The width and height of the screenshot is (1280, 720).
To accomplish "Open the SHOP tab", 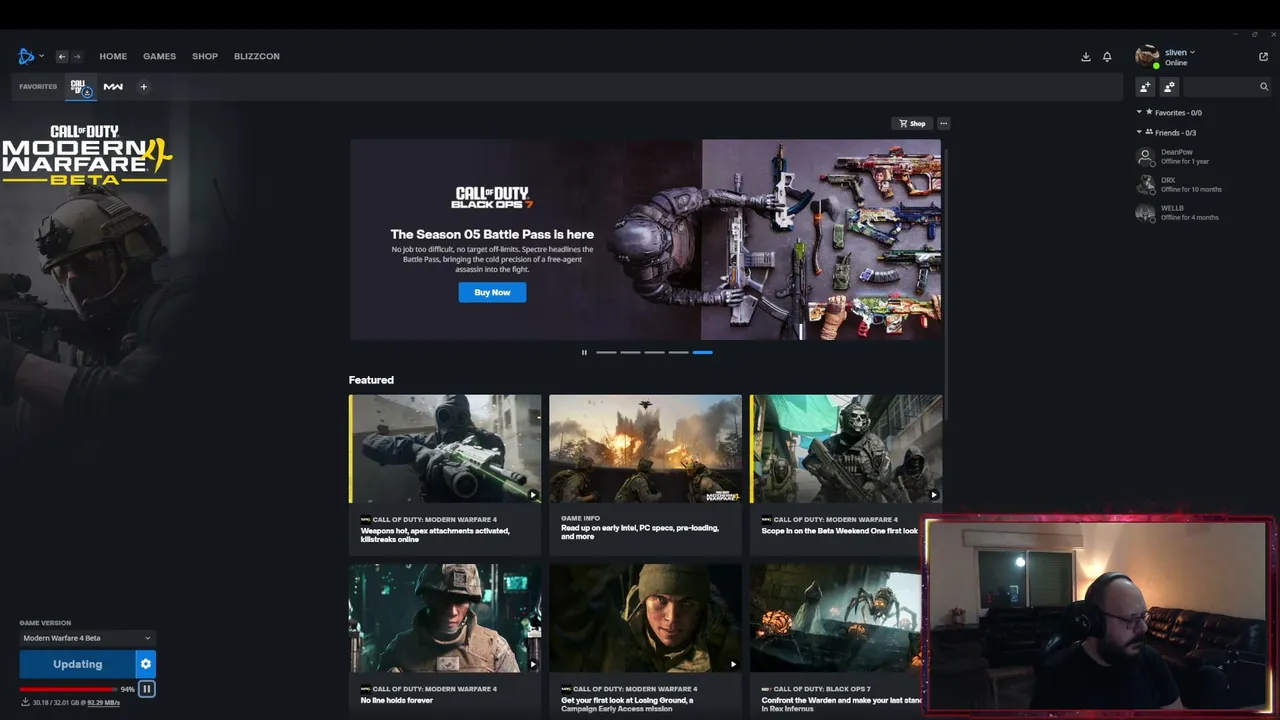I will [205, 56].
